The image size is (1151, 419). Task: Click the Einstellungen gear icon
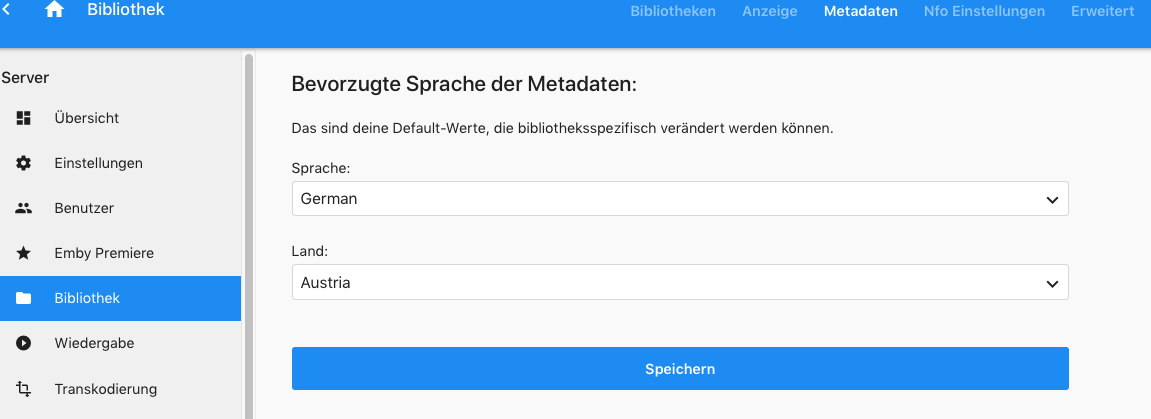pyautogui.click(x=23, y=163)
